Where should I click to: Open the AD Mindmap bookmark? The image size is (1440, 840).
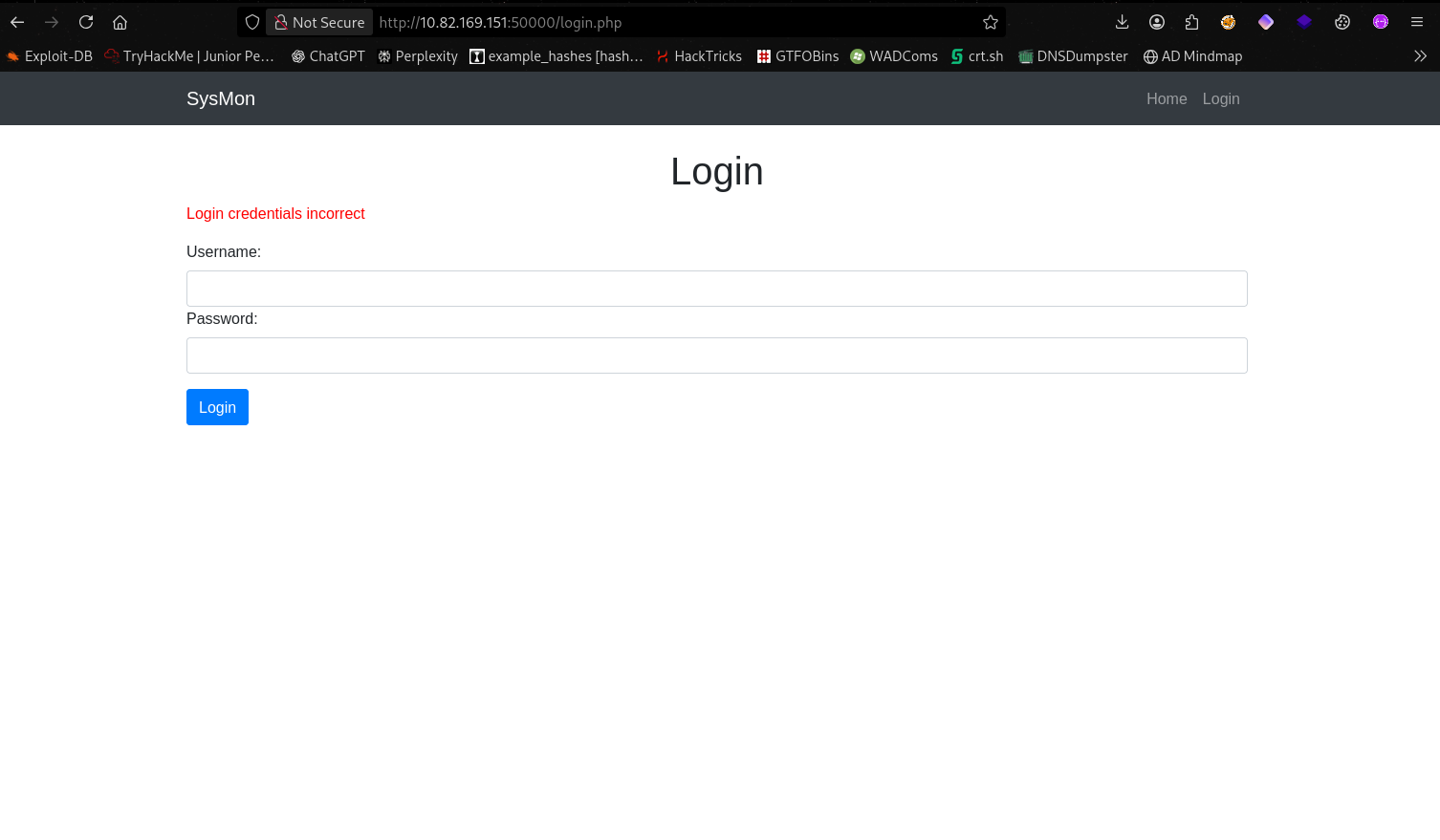[1192, 56]
